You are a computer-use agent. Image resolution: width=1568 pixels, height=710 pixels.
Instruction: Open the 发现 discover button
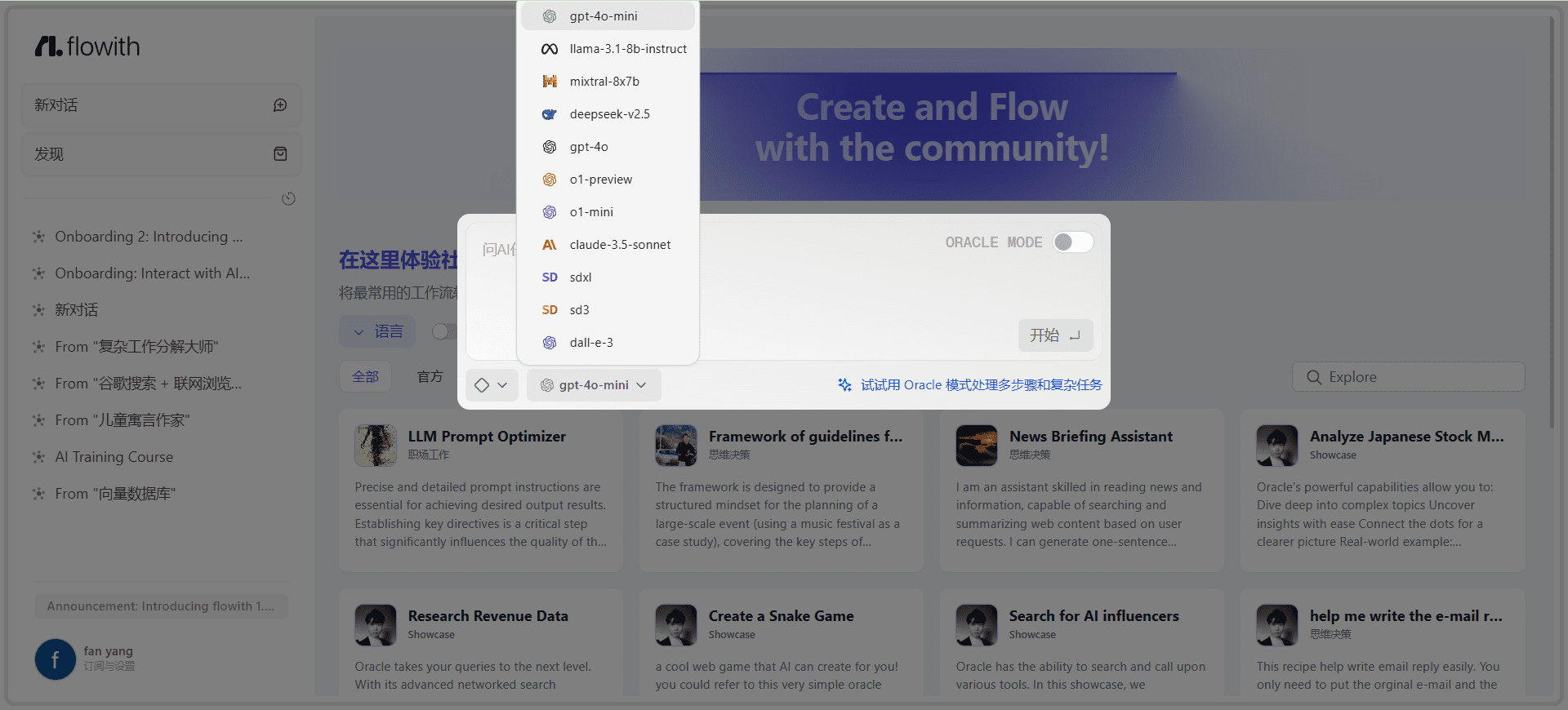click(162, 154)
